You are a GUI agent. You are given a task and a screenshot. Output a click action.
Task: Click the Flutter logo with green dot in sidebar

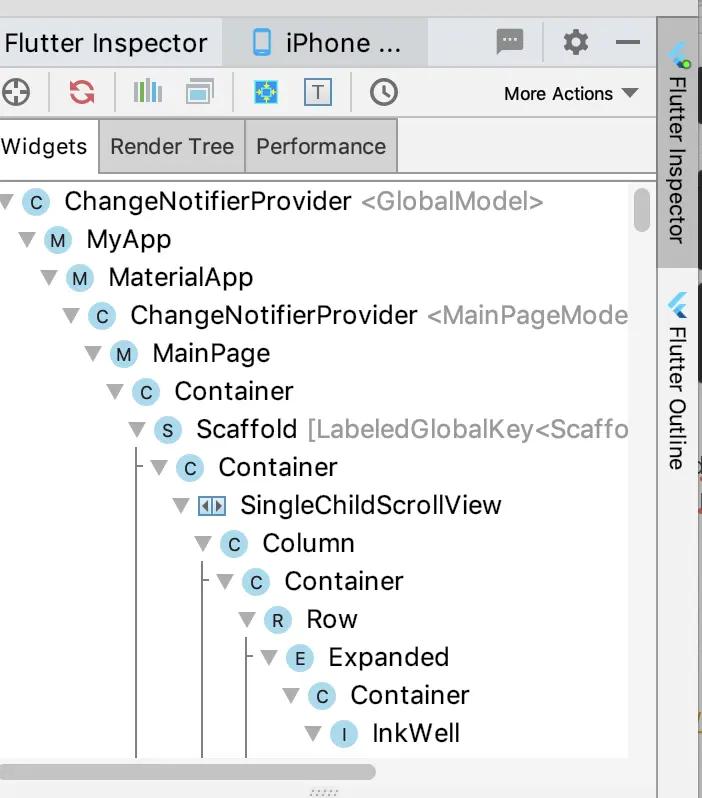(679, 55)
